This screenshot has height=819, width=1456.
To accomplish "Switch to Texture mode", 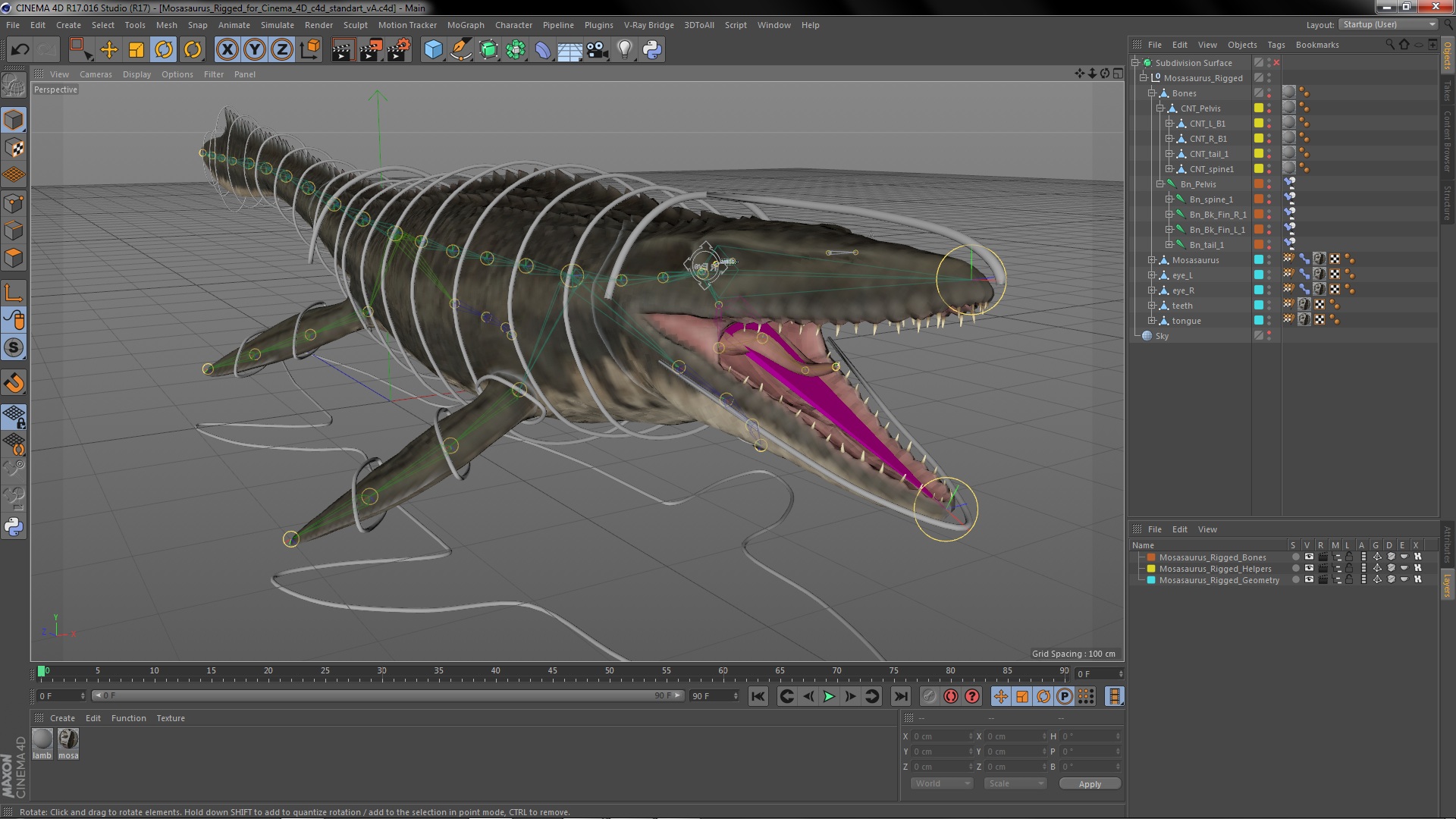I will [14, 148].
